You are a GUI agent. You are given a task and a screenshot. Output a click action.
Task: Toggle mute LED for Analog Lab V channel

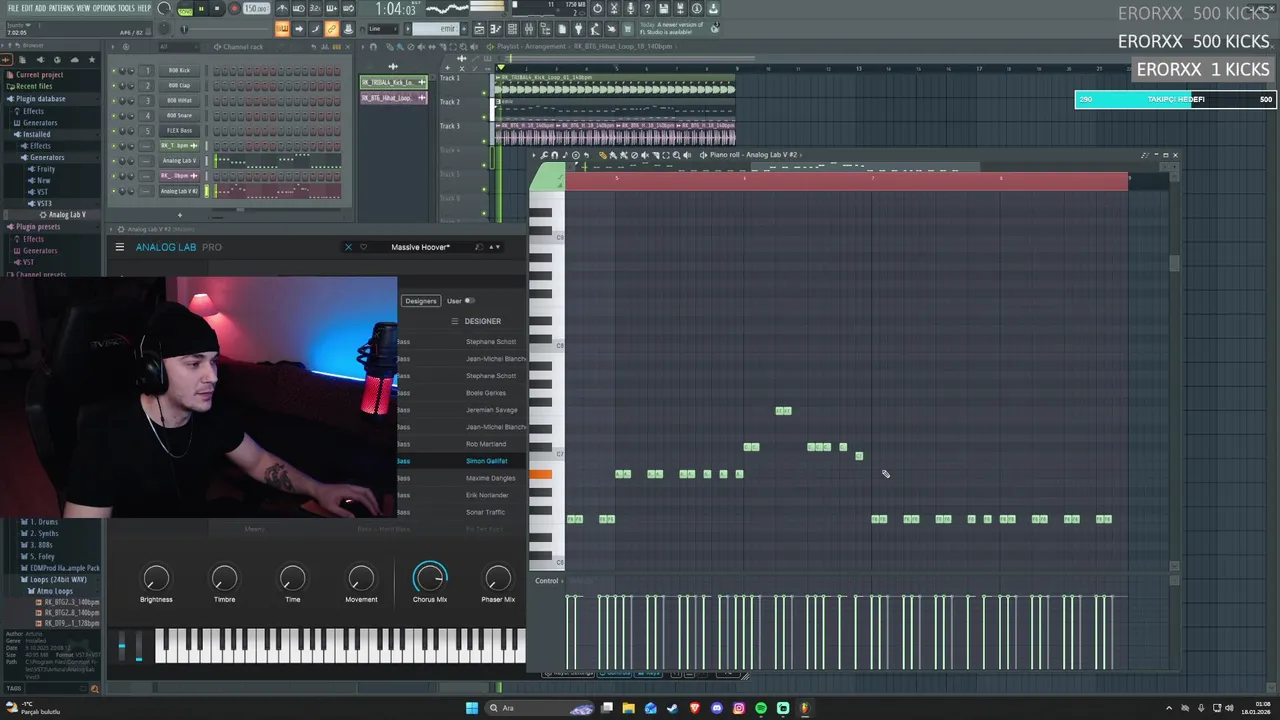point(114,160)
